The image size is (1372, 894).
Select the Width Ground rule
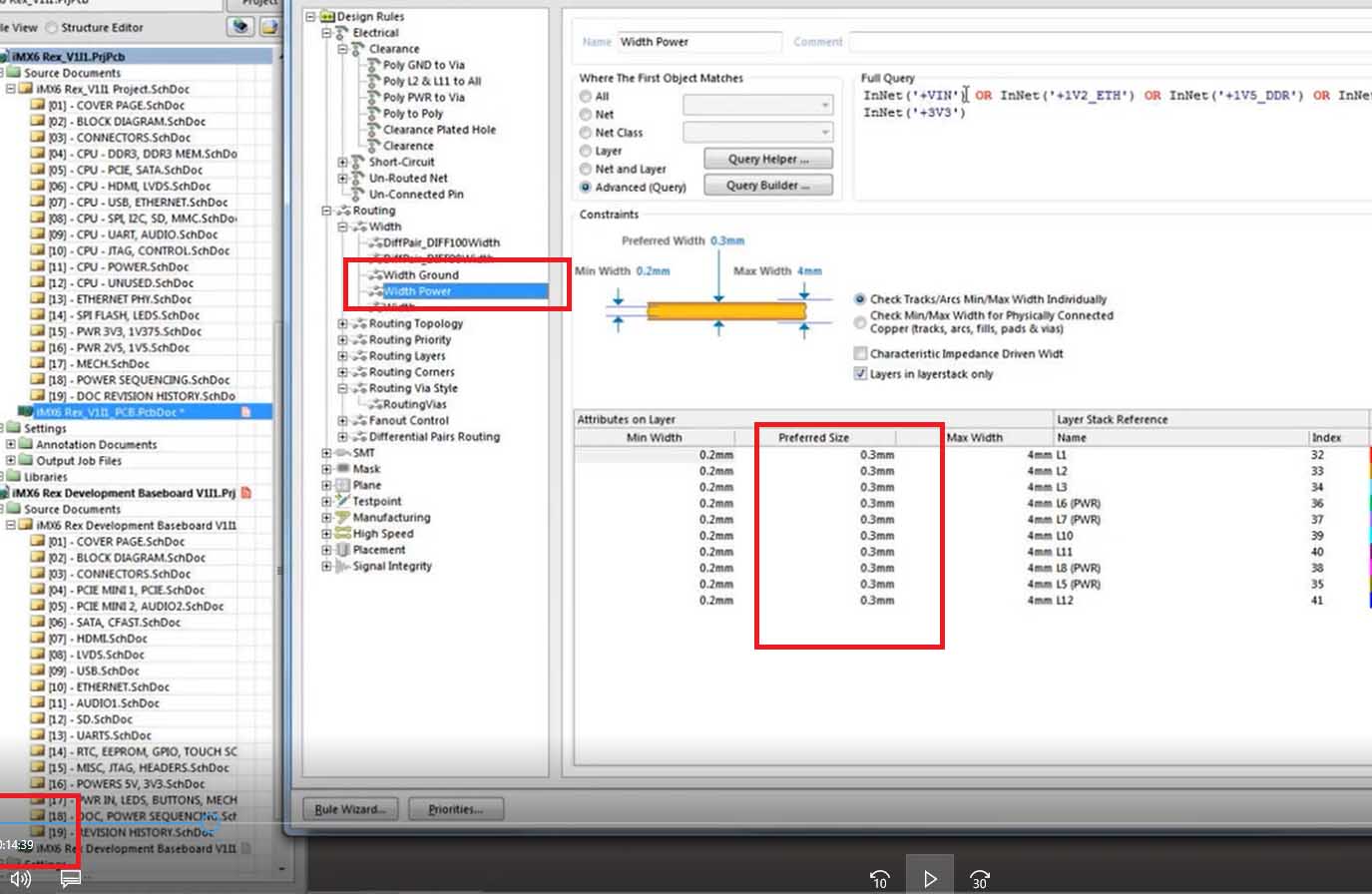point(420,275)
